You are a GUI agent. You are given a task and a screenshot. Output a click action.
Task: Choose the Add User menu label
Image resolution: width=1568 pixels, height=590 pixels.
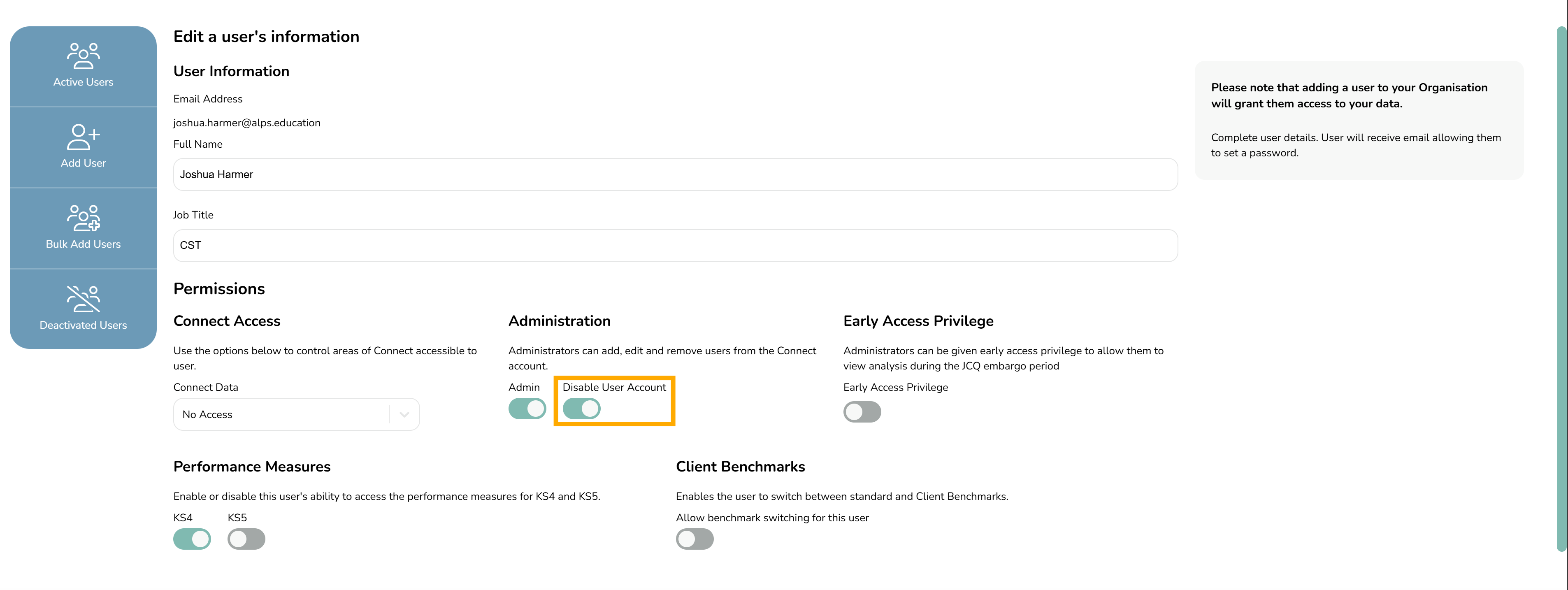(x=84, y=163)
